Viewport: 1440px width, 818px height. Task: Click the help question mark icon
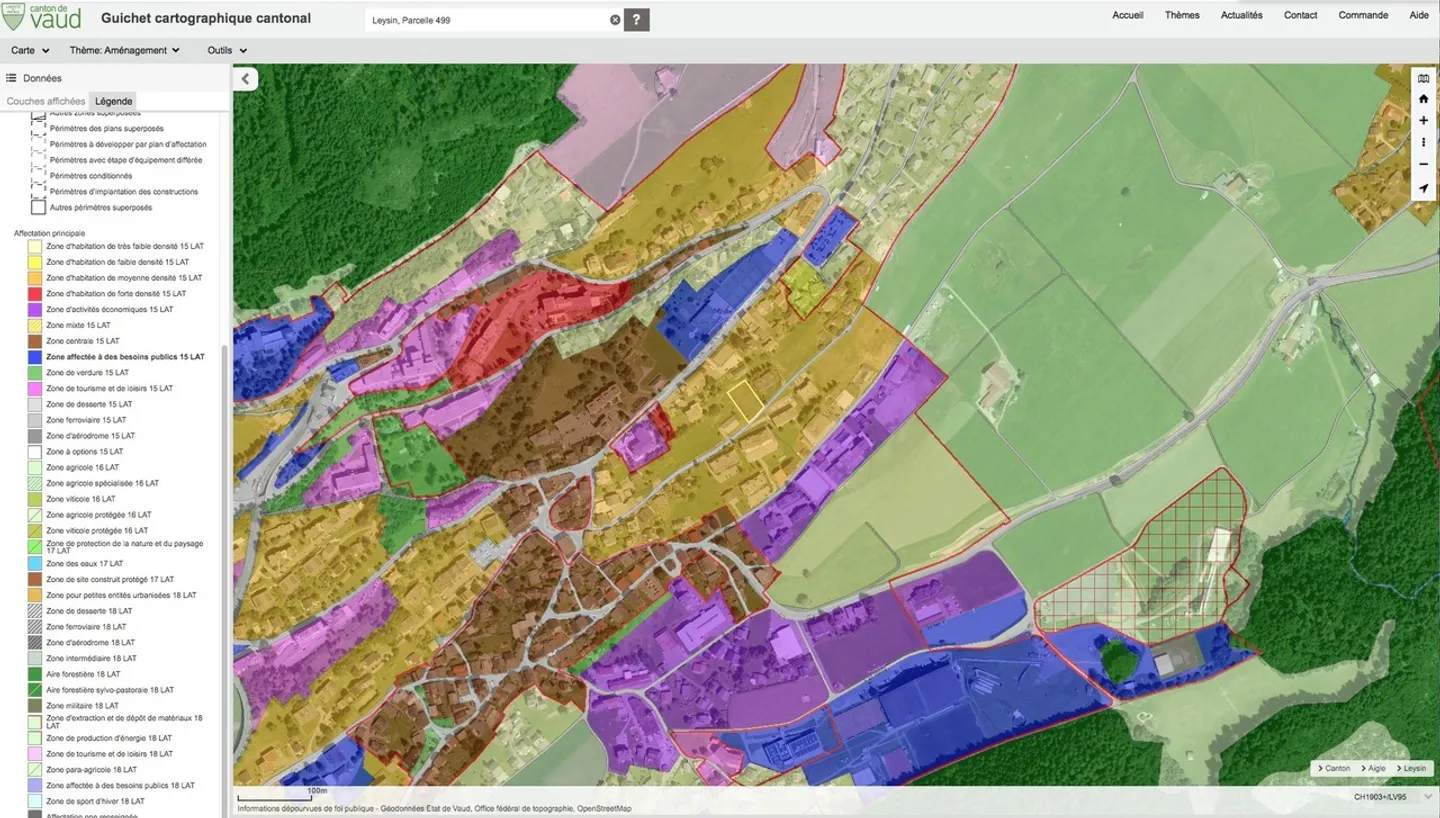[636, 19]
